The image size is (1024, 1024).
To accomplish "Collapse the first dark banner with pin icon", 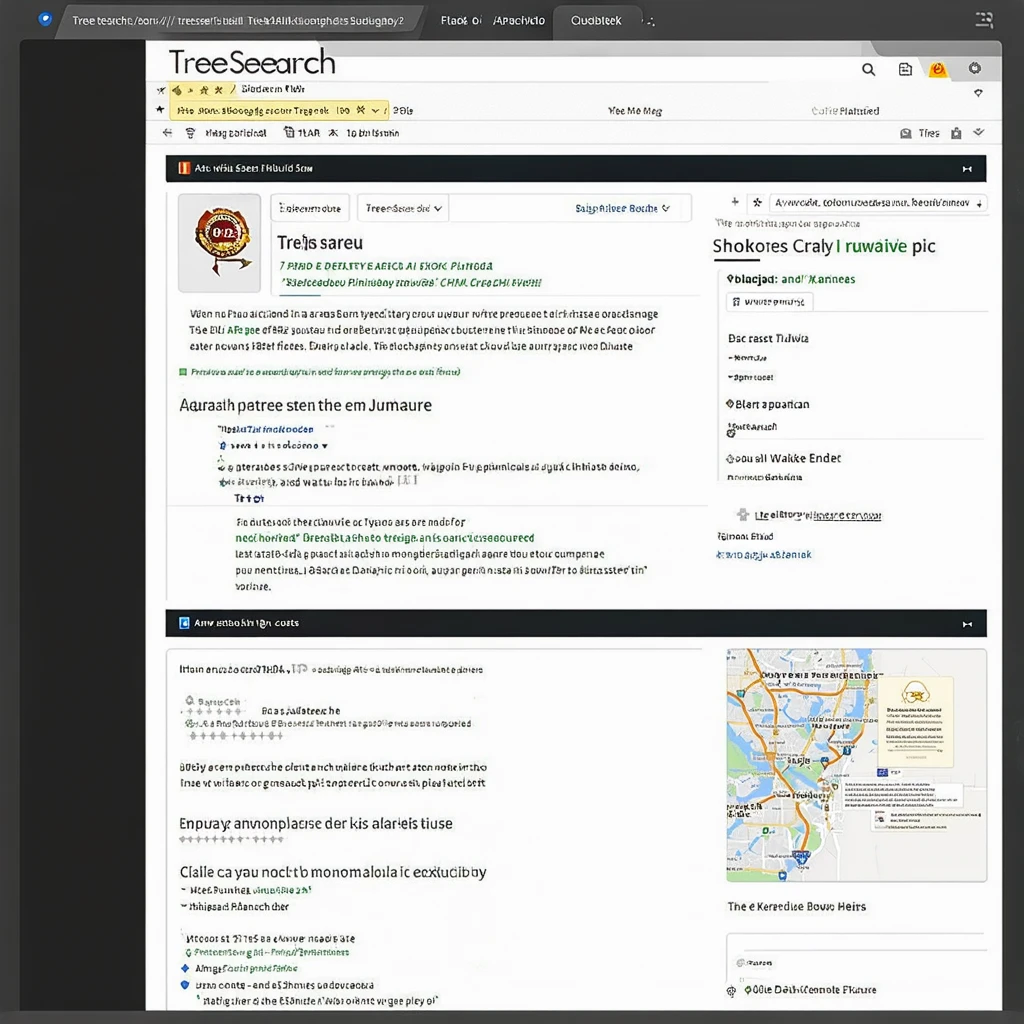I will pos(967,169).
